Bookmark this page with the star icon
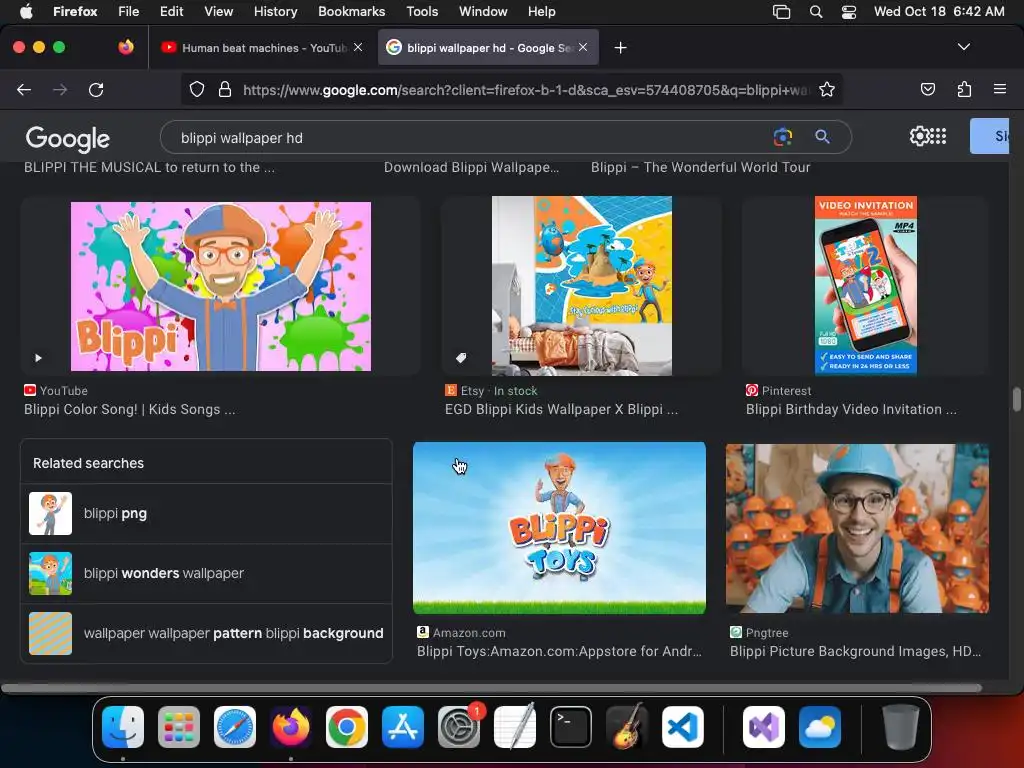 pyautogui.click(x=827, y=89)
